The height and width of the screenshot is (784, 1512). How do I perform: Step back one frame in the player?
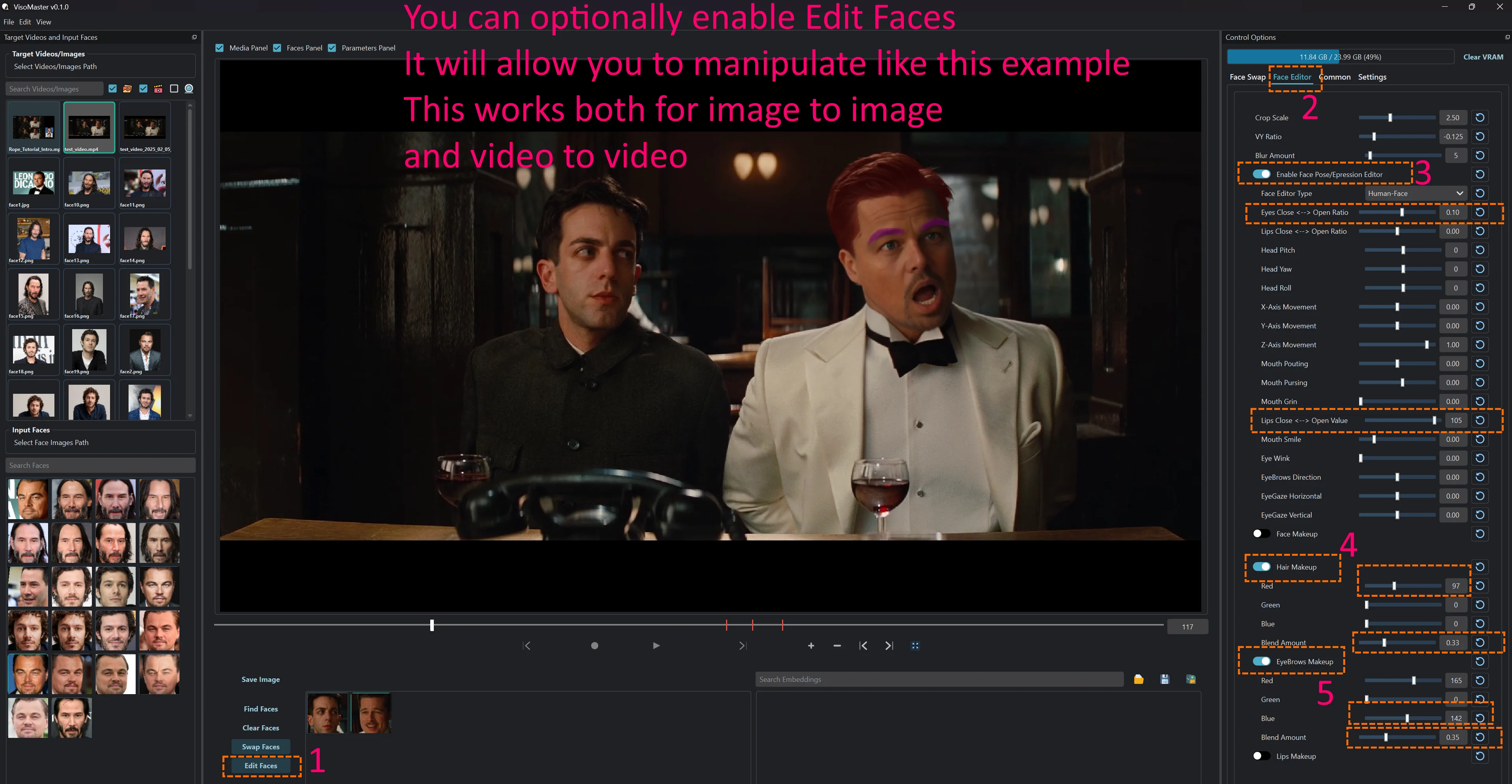coord(527,646)
